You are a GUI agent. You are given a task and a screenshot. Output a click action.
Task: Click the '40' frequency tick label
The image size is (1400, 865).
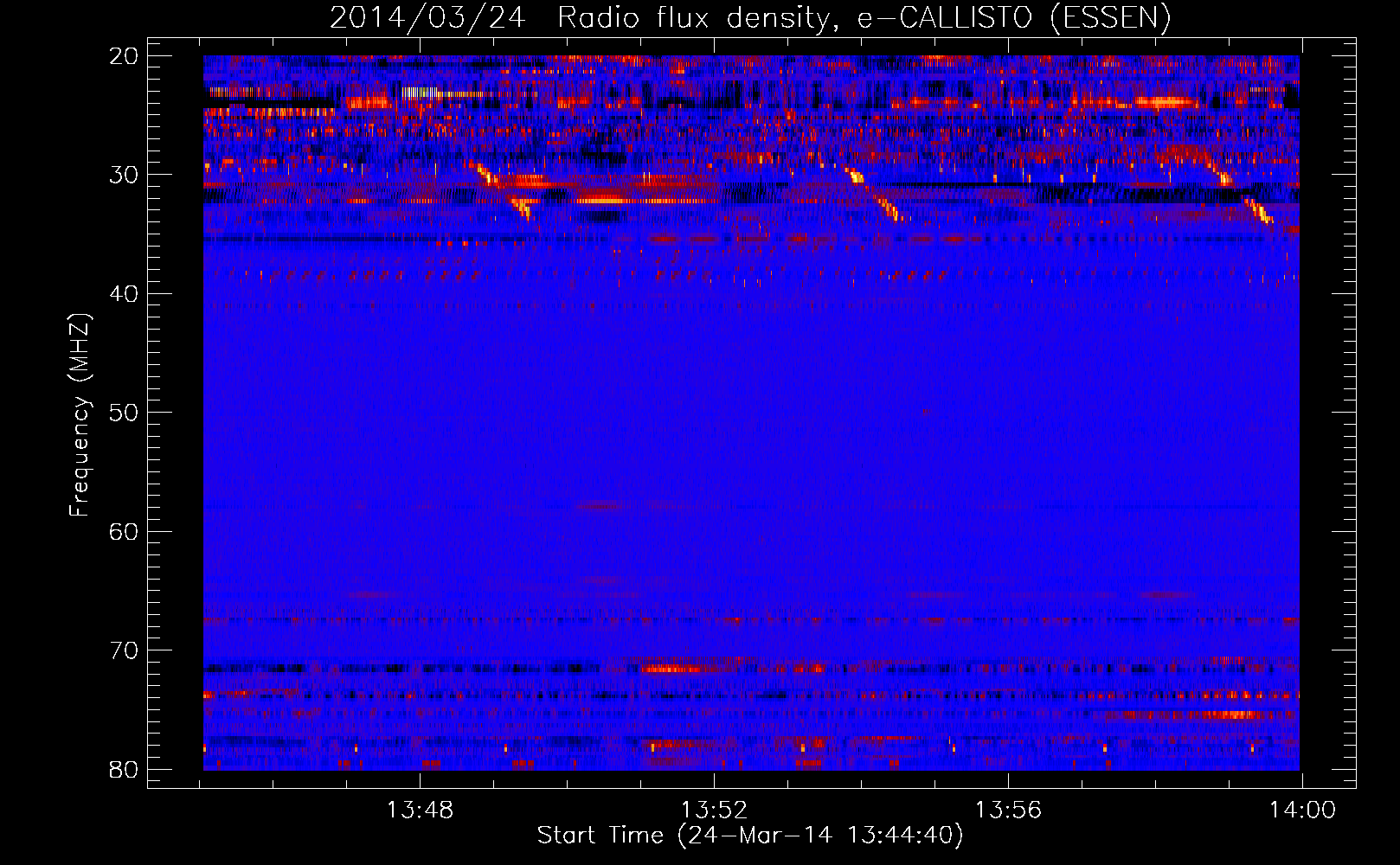[124, 294]
